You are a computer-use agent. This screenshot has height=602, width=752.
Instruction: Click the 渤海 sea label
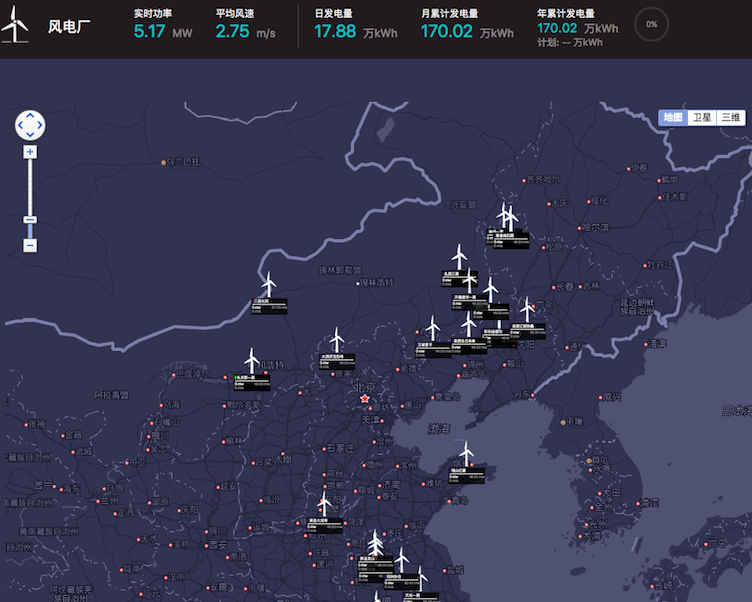(x=439, y=428)
